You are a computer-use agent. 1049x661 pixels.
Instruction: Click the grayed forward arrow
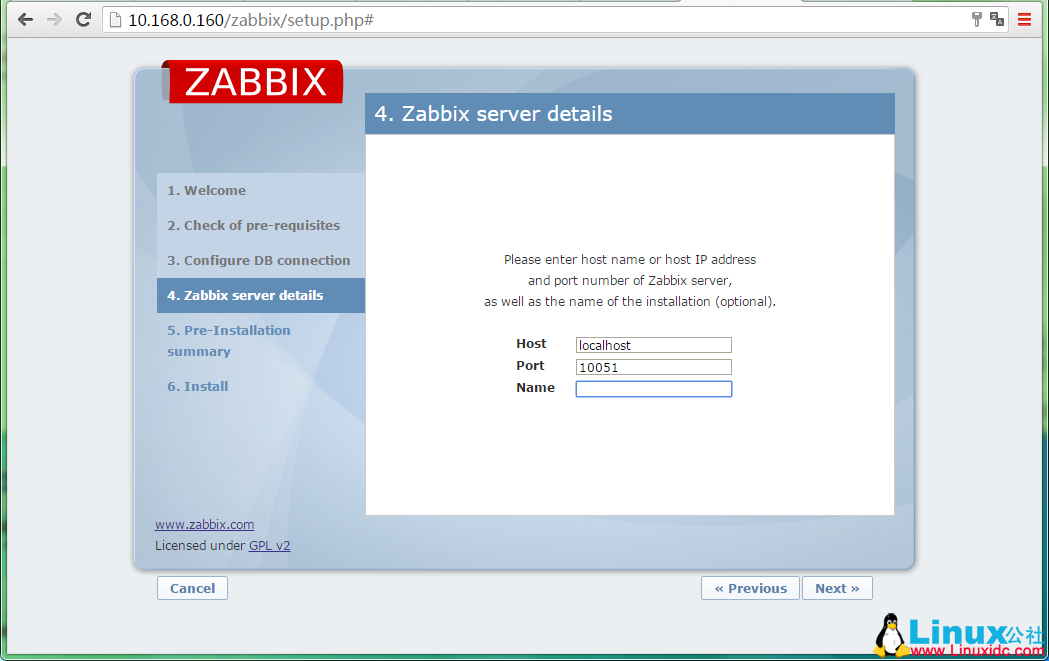53,18
